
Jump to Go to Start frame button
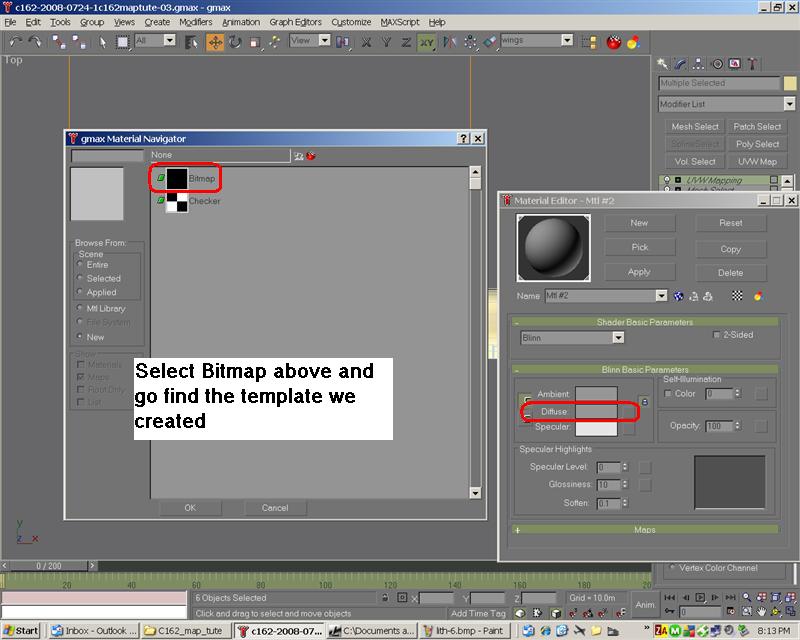(x=669, y=597)
